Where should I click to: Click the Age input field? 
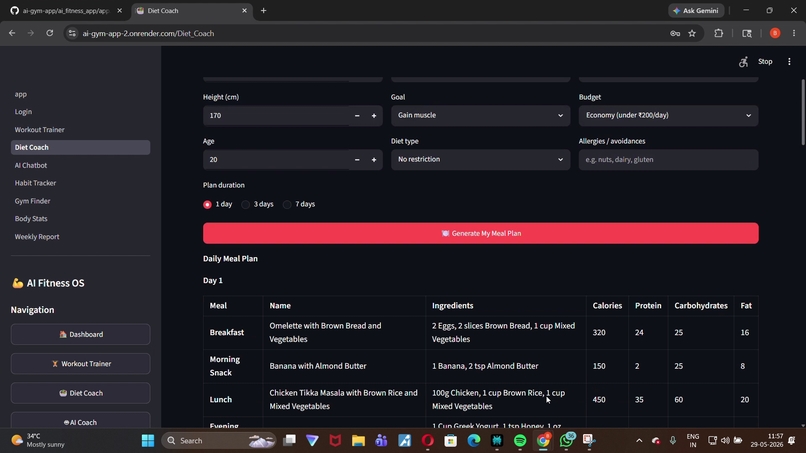point(276,160)
